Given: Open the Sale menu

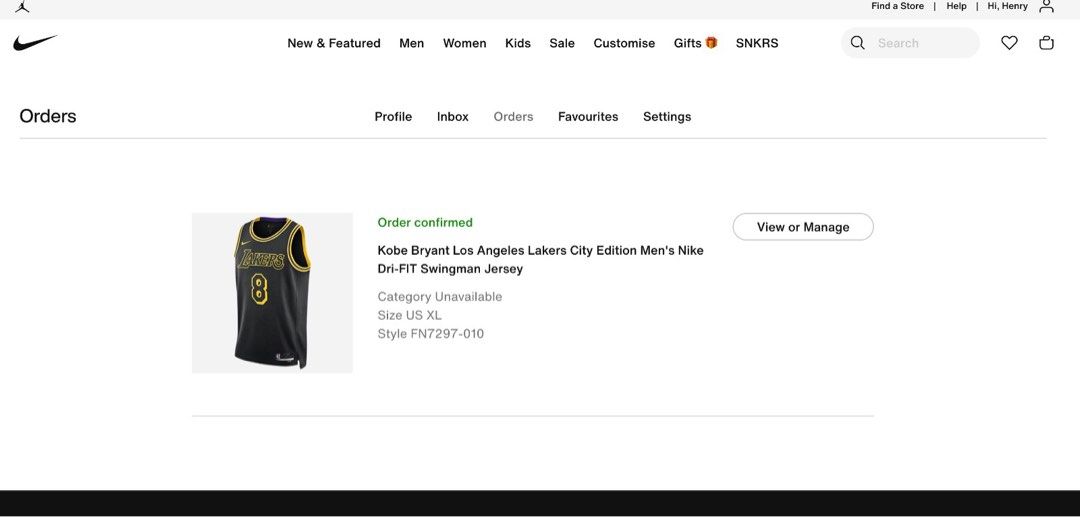Looking at the screenshot, I should [562, 43].
